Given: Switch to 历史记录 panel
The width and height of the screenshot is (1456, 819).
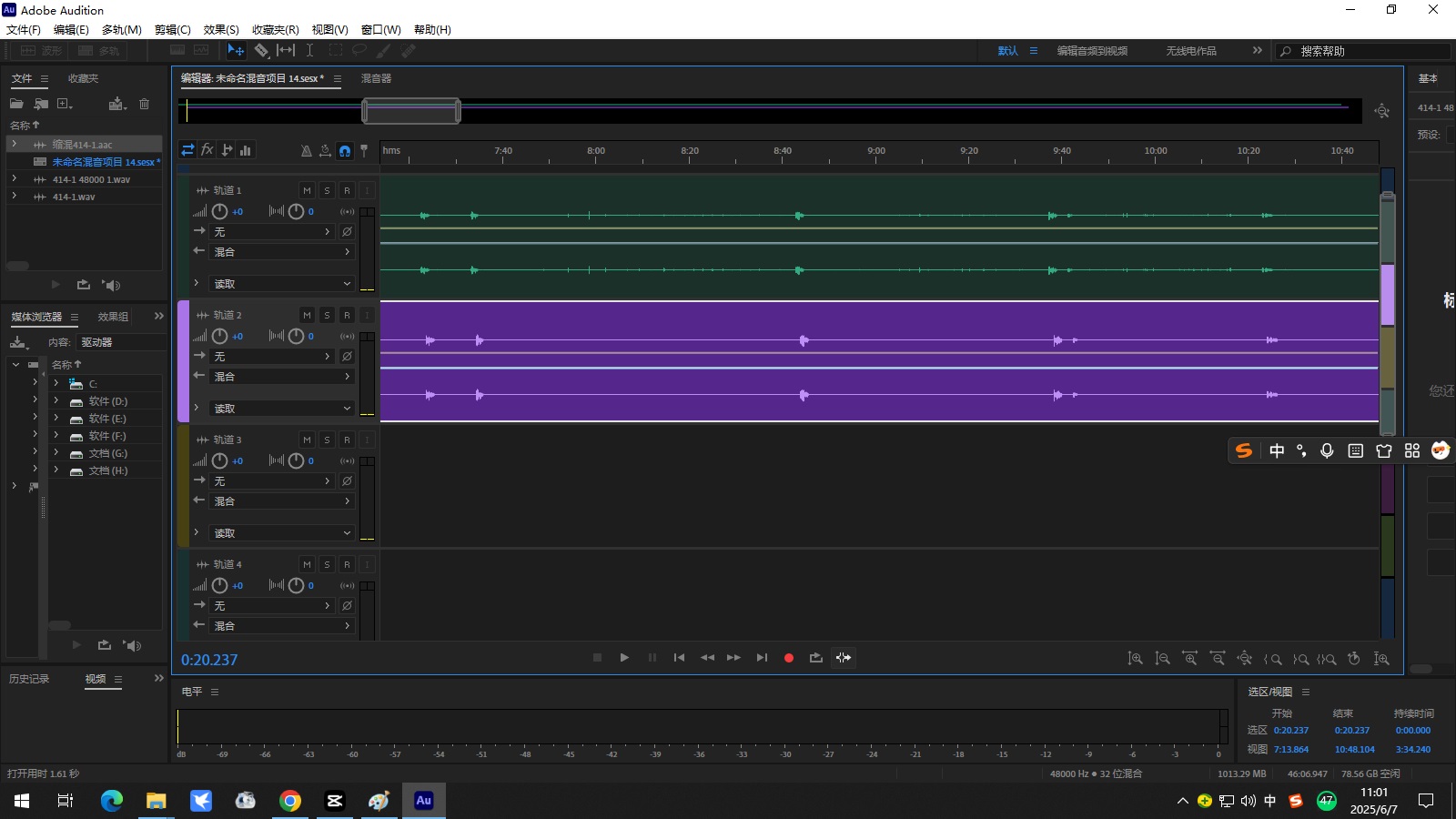Looking at the screenshot, I should [x=29, y=679].
